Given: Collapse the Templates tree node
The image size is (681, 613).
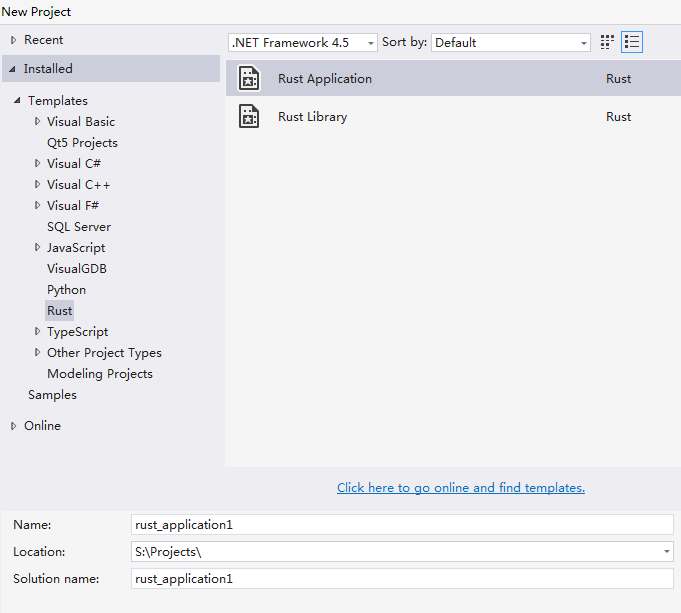Looking at the screenshot, I should (x=18, y=101).
